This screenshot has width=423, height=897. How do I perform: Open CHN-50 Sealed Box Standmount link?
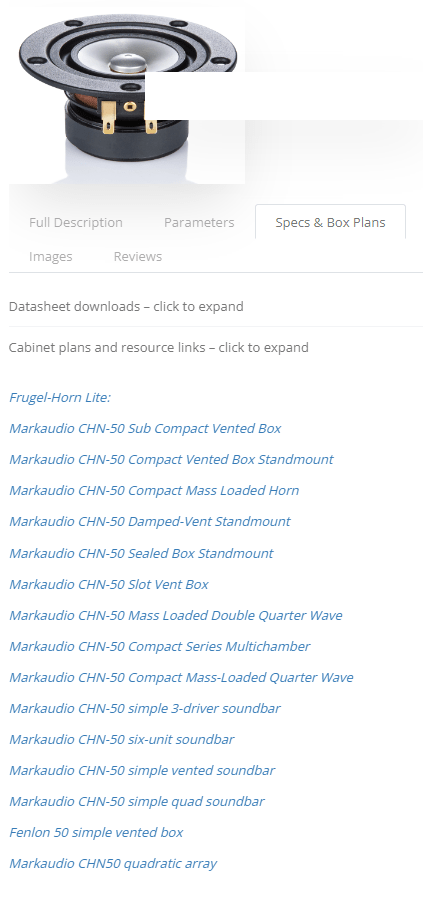click(x=141, y=553)
